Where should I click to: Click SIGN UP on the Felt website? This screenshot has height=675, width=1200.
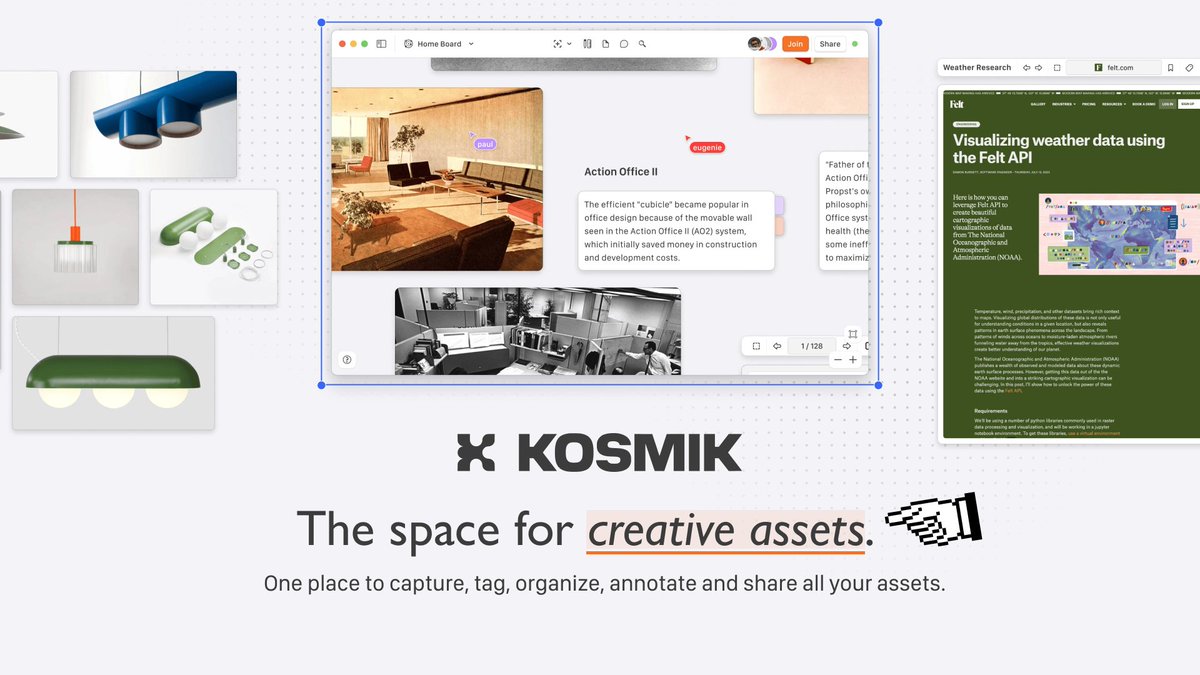pyautogui.click(x=1187, y=104)
